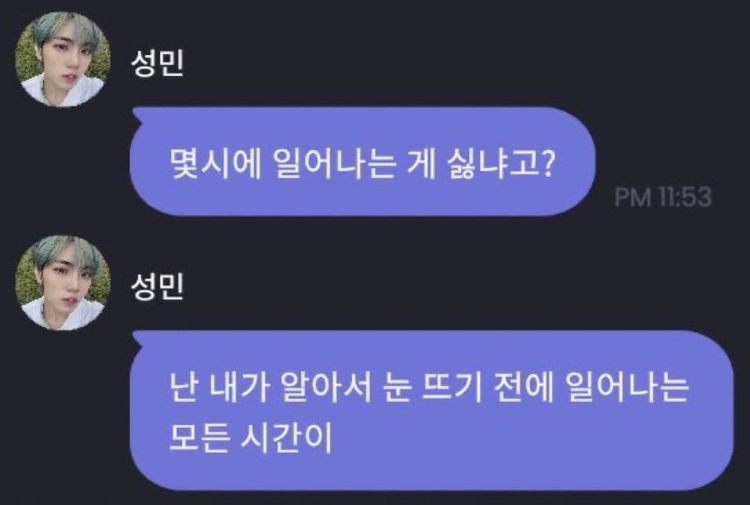Open 성민's profile picture on first message

coord(63,59)
